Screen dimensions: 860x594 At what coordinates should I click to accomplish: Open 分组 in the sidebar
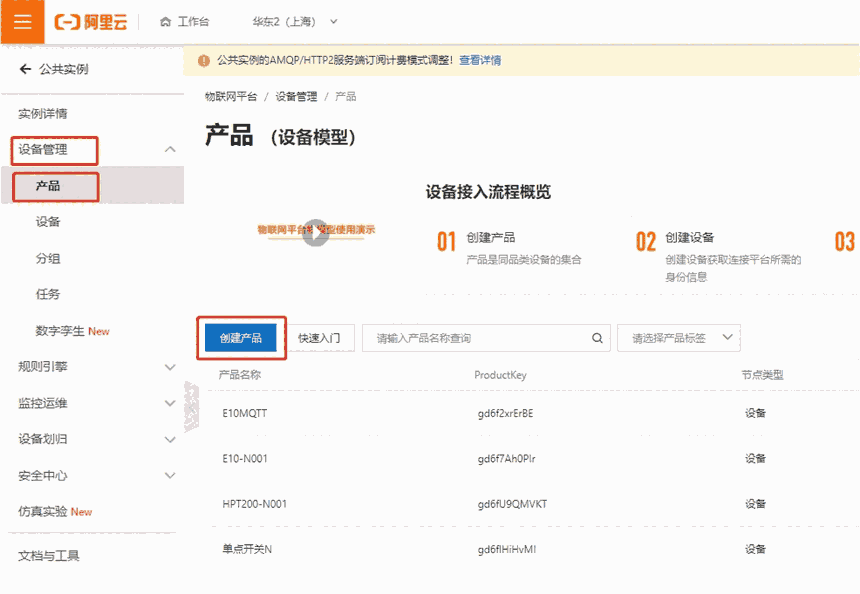point(48,259)
